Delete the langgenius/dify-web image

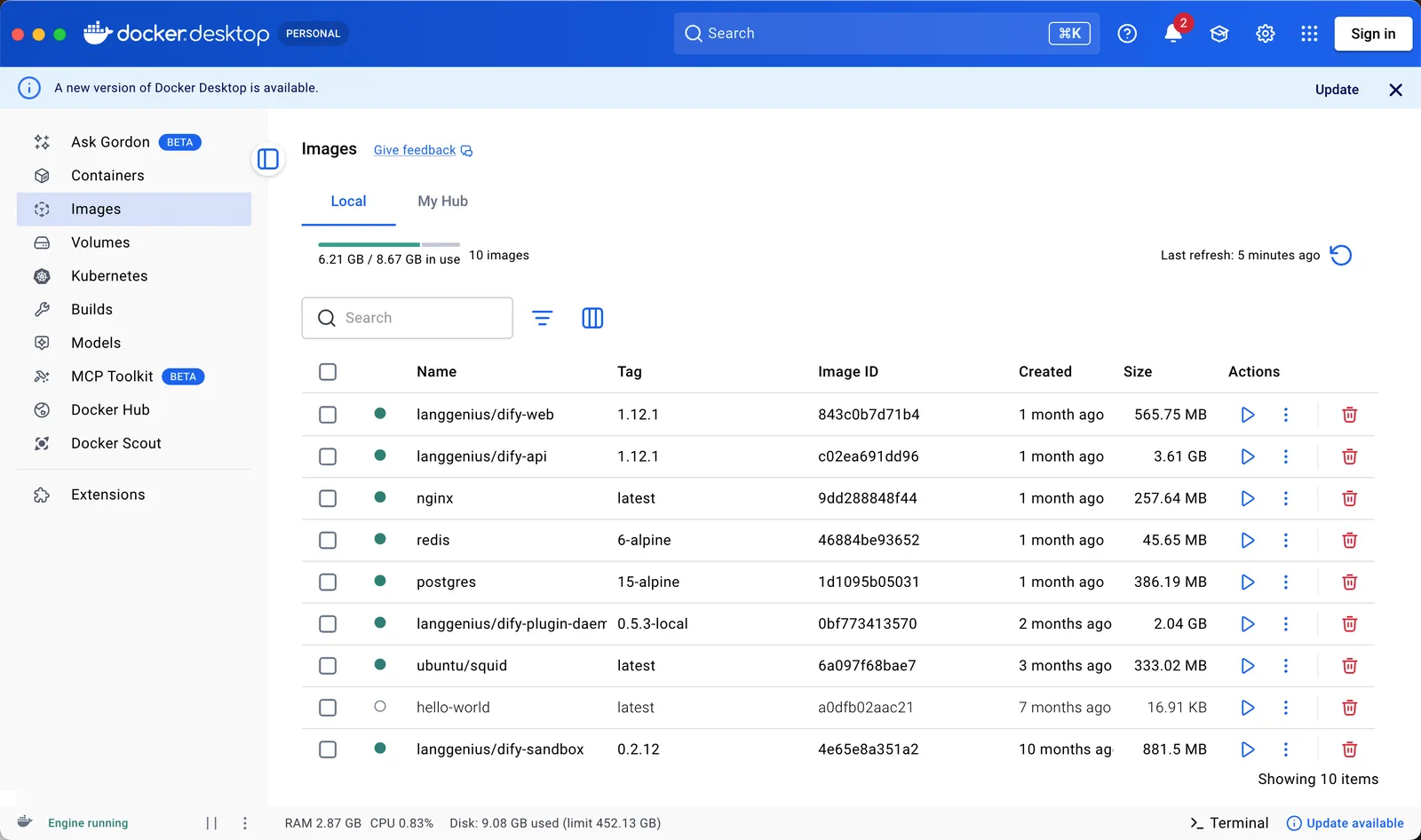pos(1350,415)
